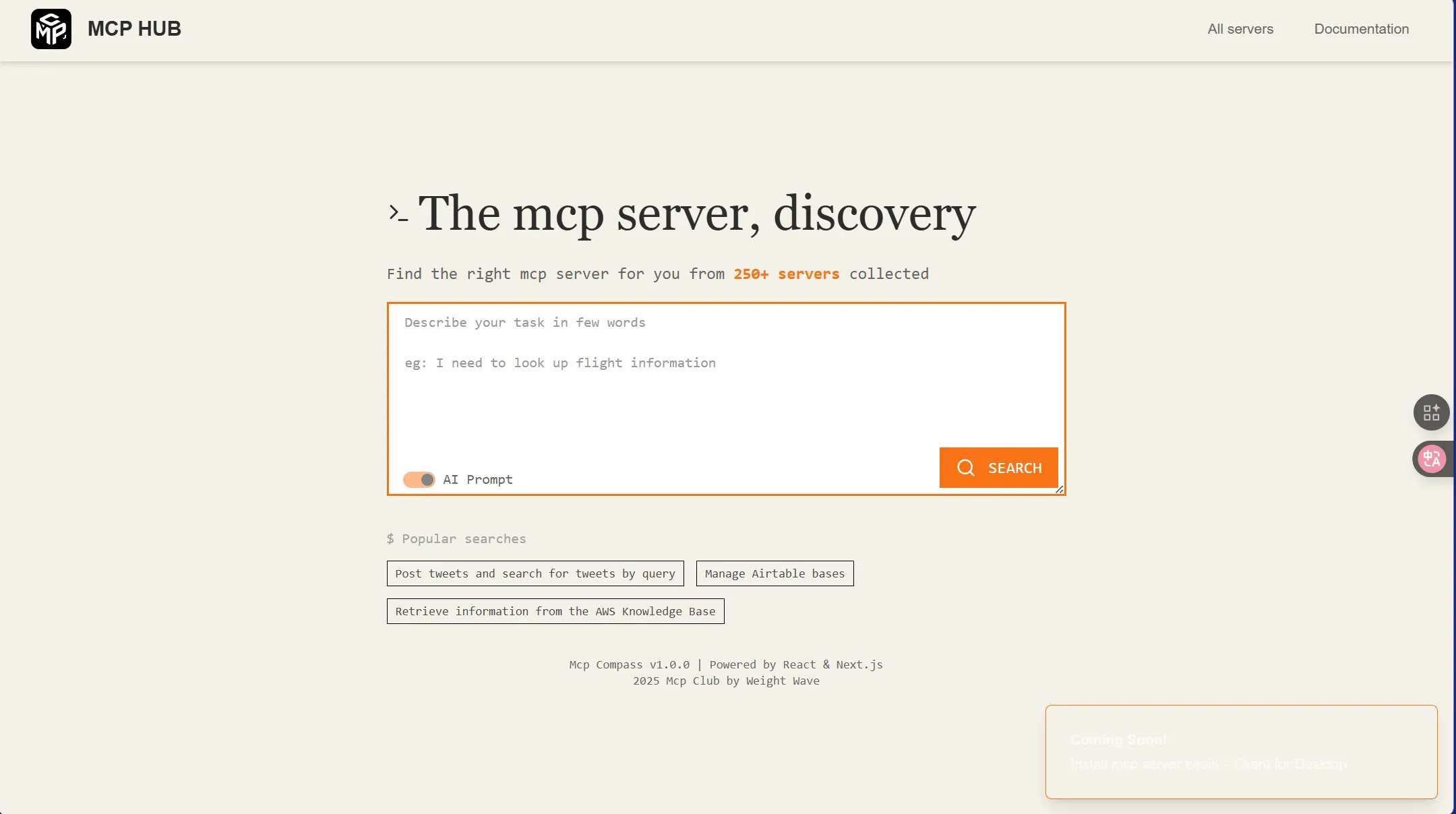This screenshot has height=814, width=1456.
Task: Open the Documentation page
Action: [x=1361, y=29]
